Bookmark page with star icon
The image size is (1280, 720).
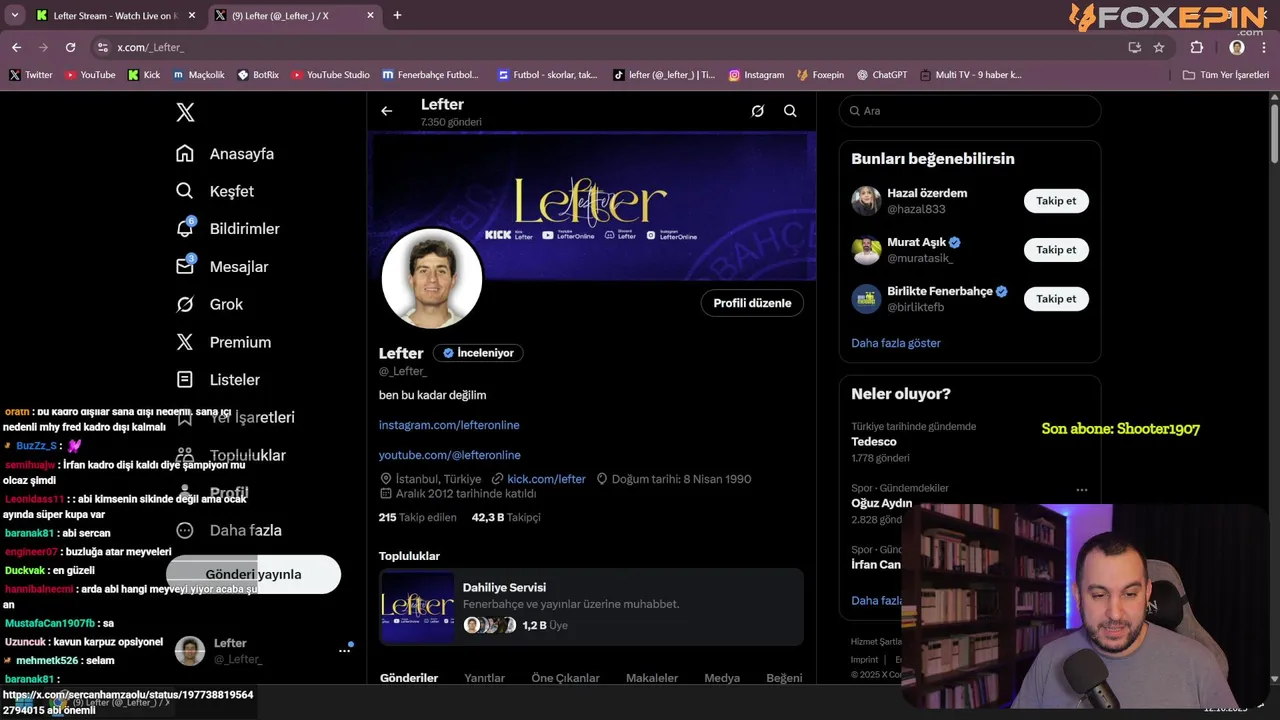[1159, 47]
